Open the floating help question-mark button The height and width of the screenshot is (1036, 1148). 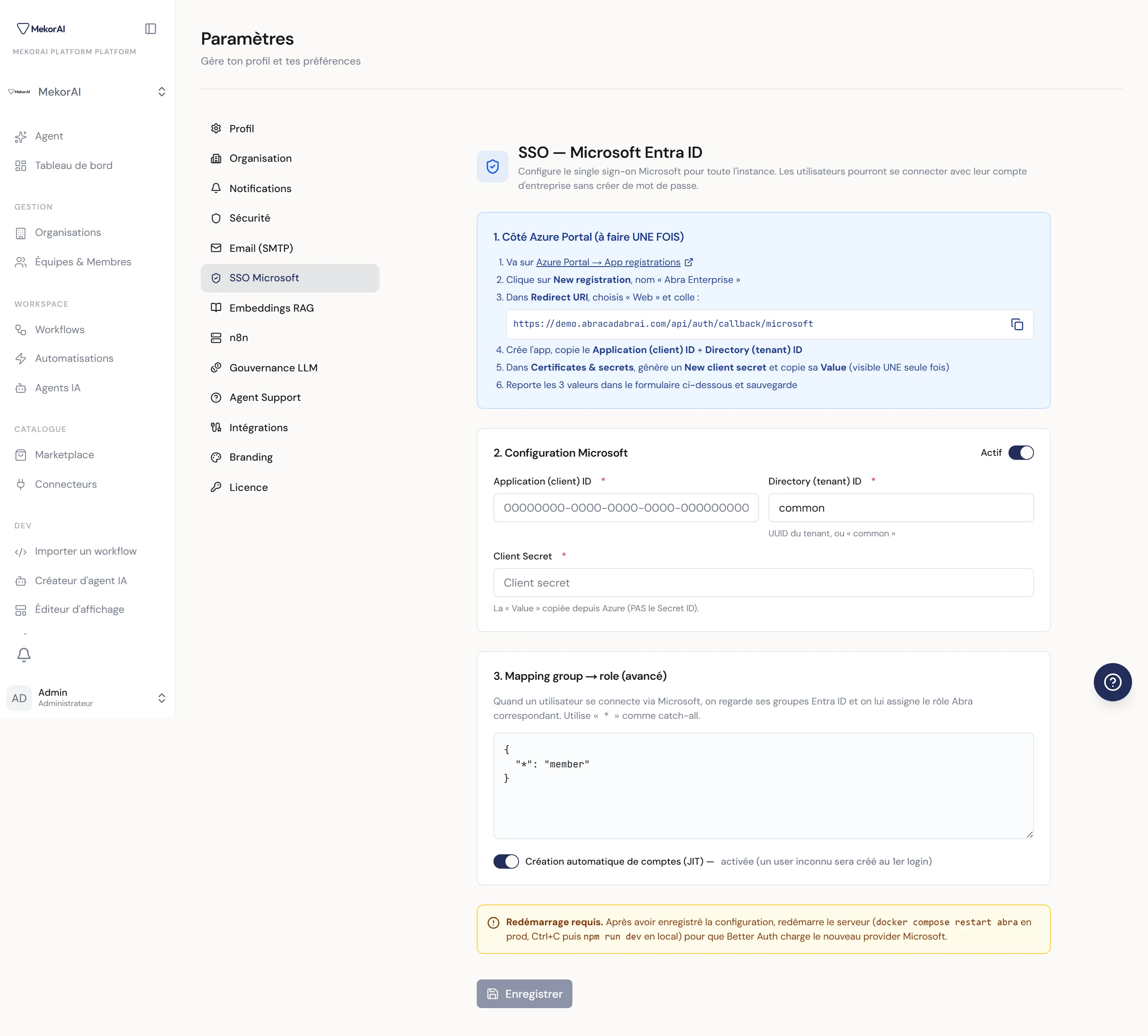[1112, 682]
